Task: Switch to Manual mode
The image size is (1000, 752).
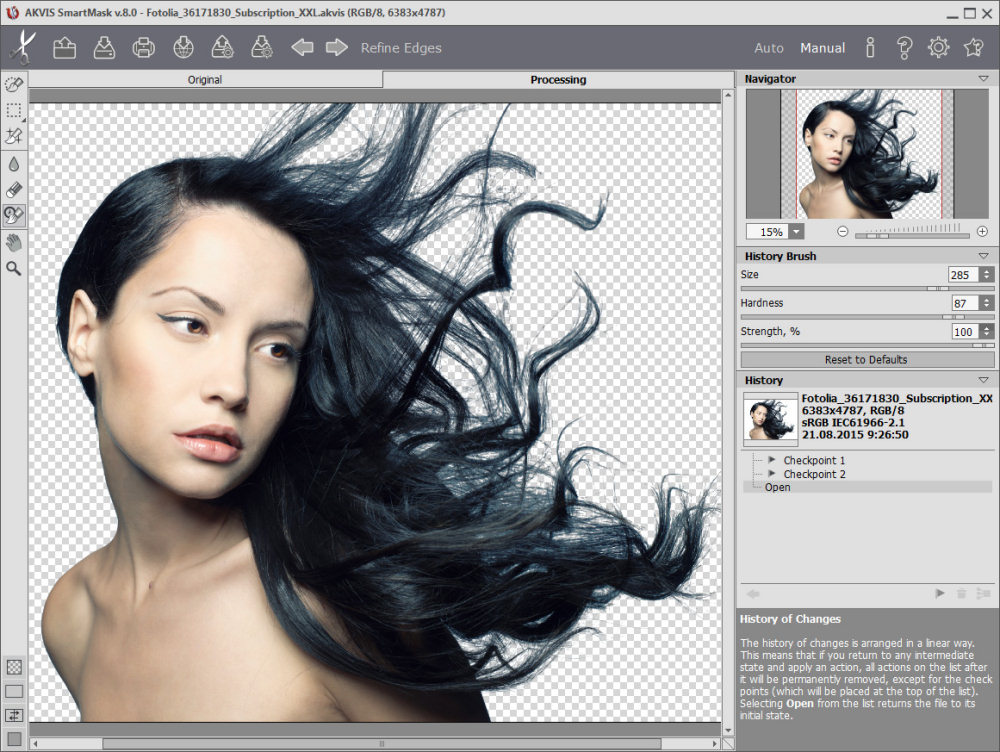Action: pyautogui.click(x=823, y=48)
